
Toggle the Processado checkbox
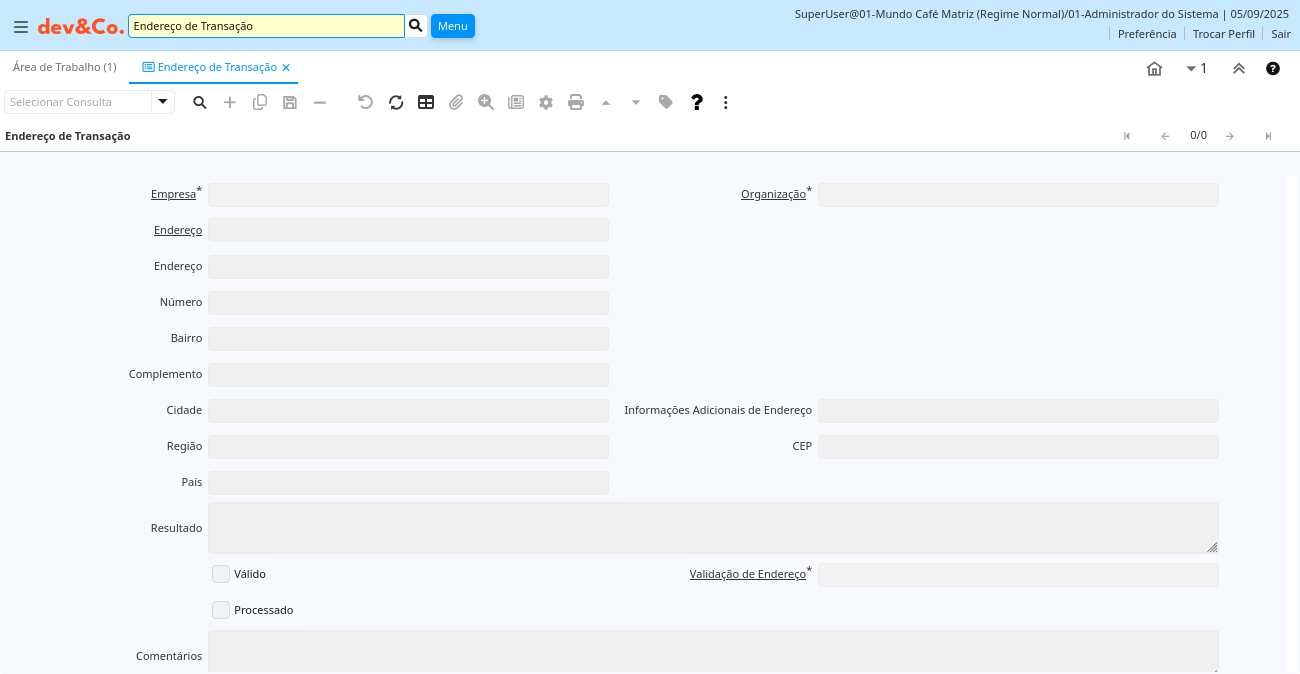pyautogui.click(x=221, y=610)
